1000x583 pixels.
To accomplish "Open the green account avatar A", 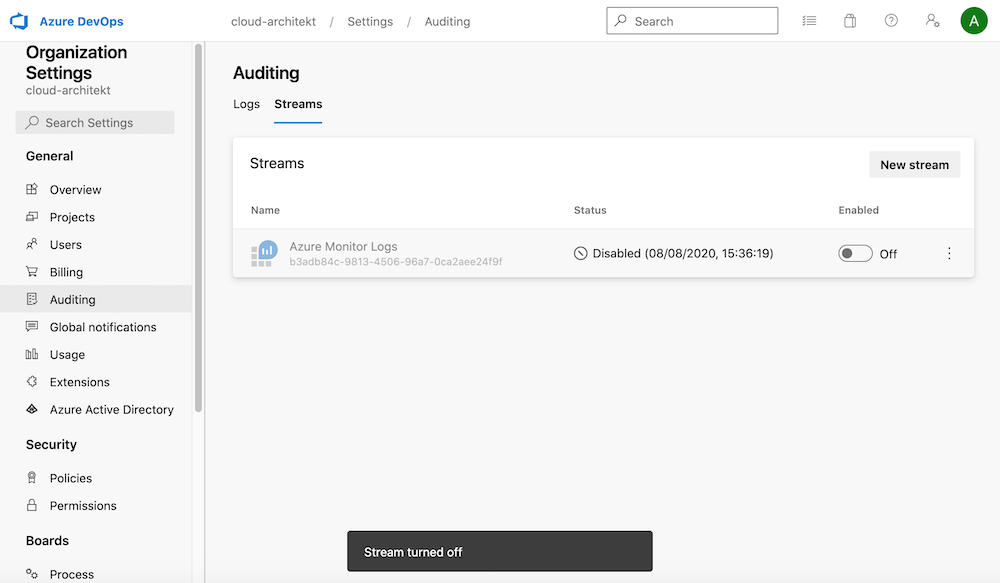I will click(974, 21).
